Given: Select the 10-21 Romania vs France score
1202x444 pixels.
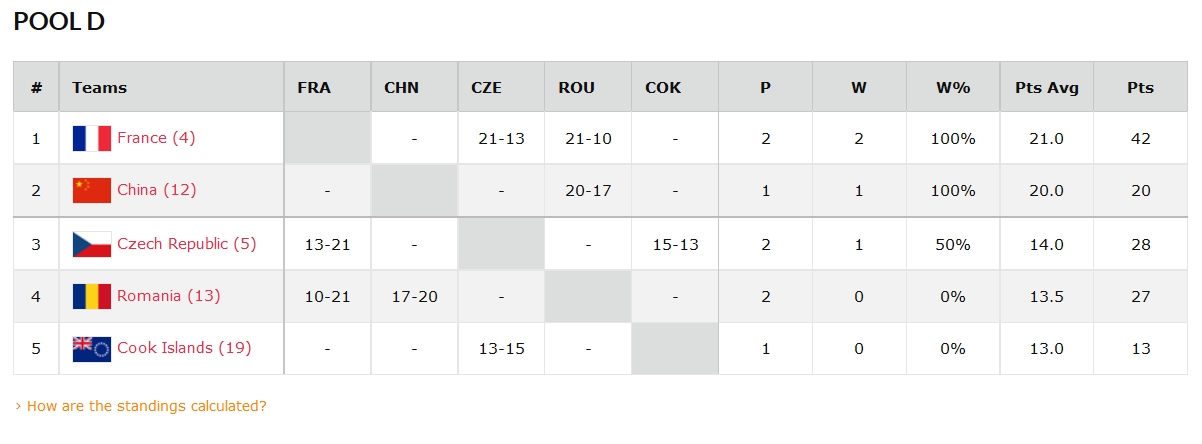Looking at the screenshot, I should 327,296.
